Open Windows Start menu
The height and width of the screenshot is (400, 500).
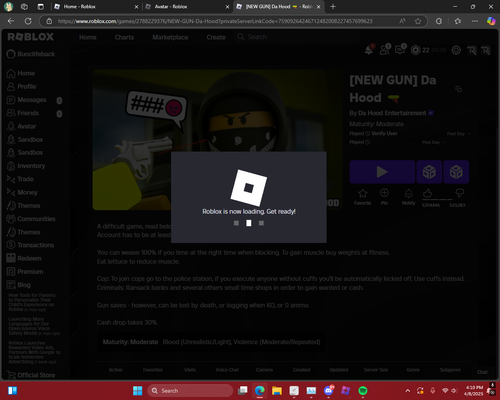(x=137, y=391)
